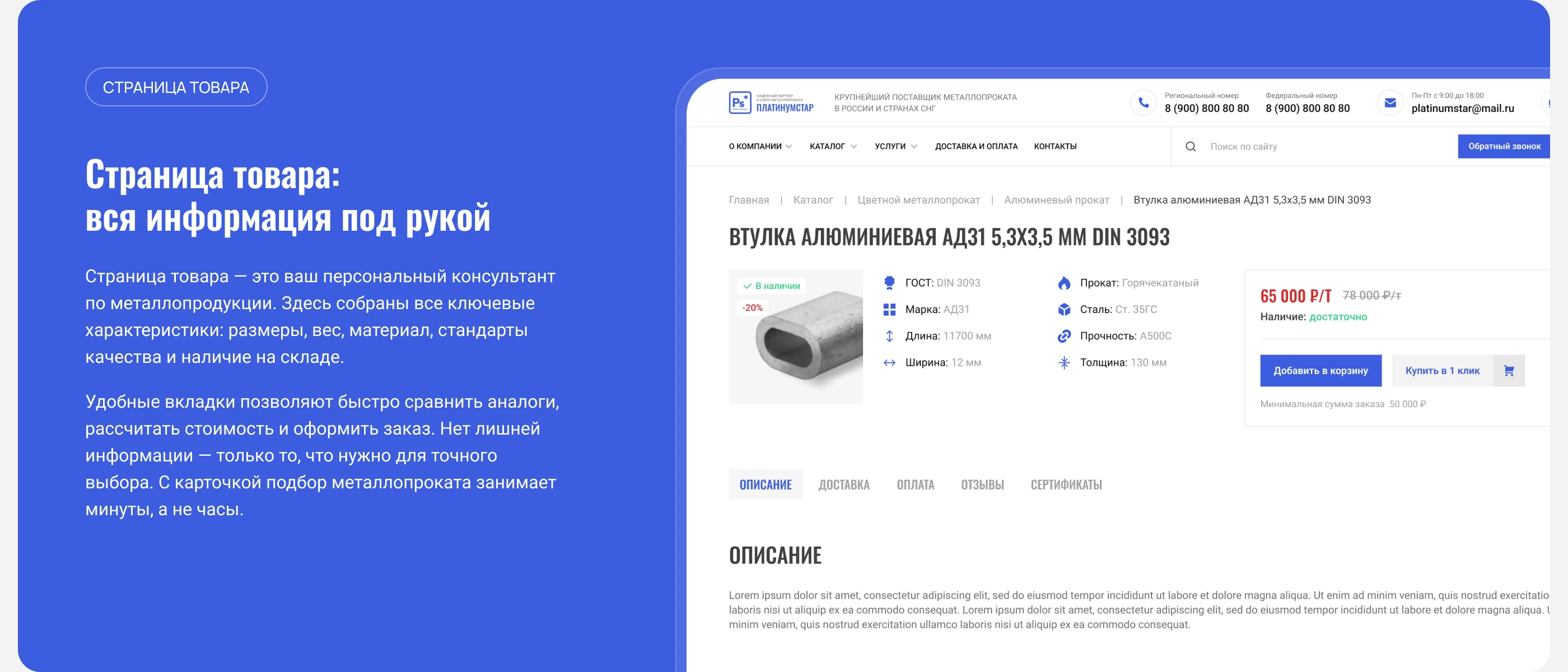This screenshot has width=1568, height=672.
Task: Switch to the Доставка tab
Action: 844,484
